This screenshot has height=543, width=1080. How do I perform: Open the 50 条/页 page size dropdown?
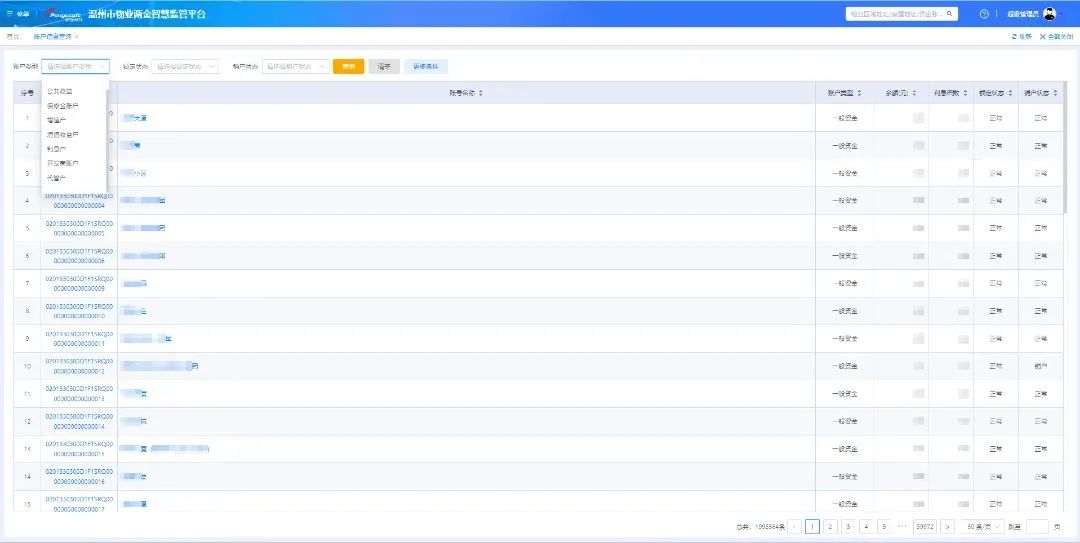click(982, 526)
